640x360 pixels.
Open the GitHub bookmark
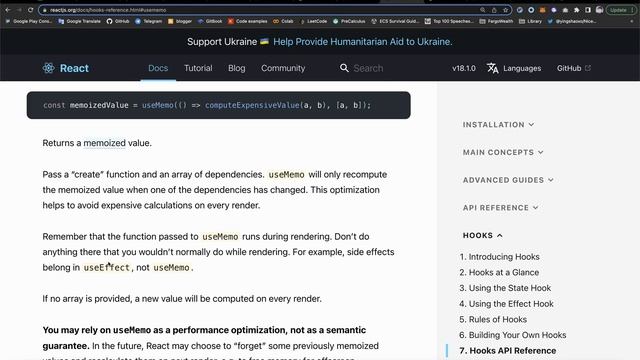[x=118, y=21]
